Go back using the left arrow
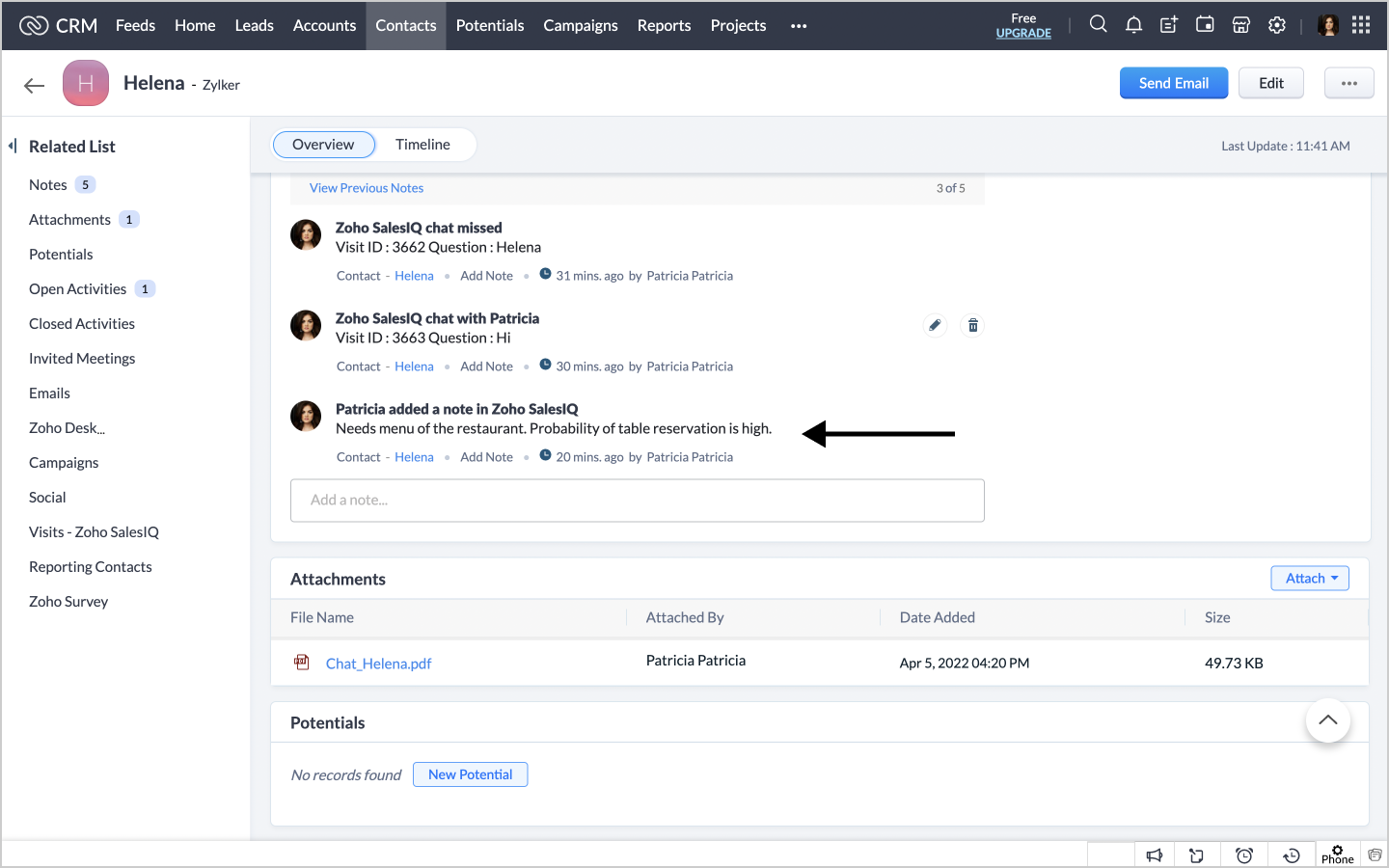 point(35,85)
